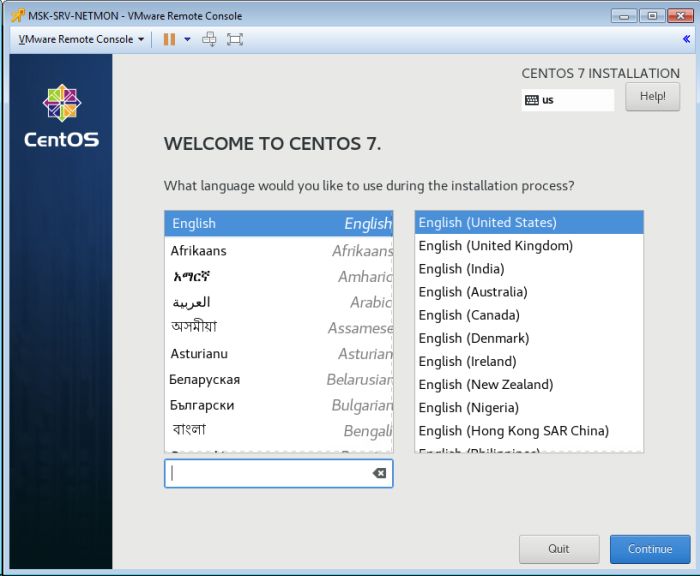This screenshot has width=700, height=576.
Task: Choose English (United States) locale
Action: pos(529,222)
